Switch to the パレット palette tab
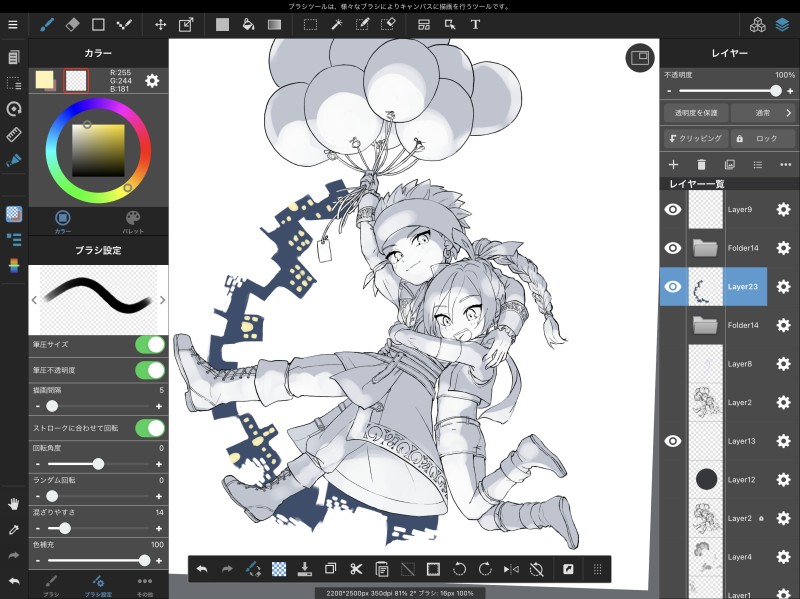This screenshot has height=599, width=800. pyautogui.click(x=133, y=222)
